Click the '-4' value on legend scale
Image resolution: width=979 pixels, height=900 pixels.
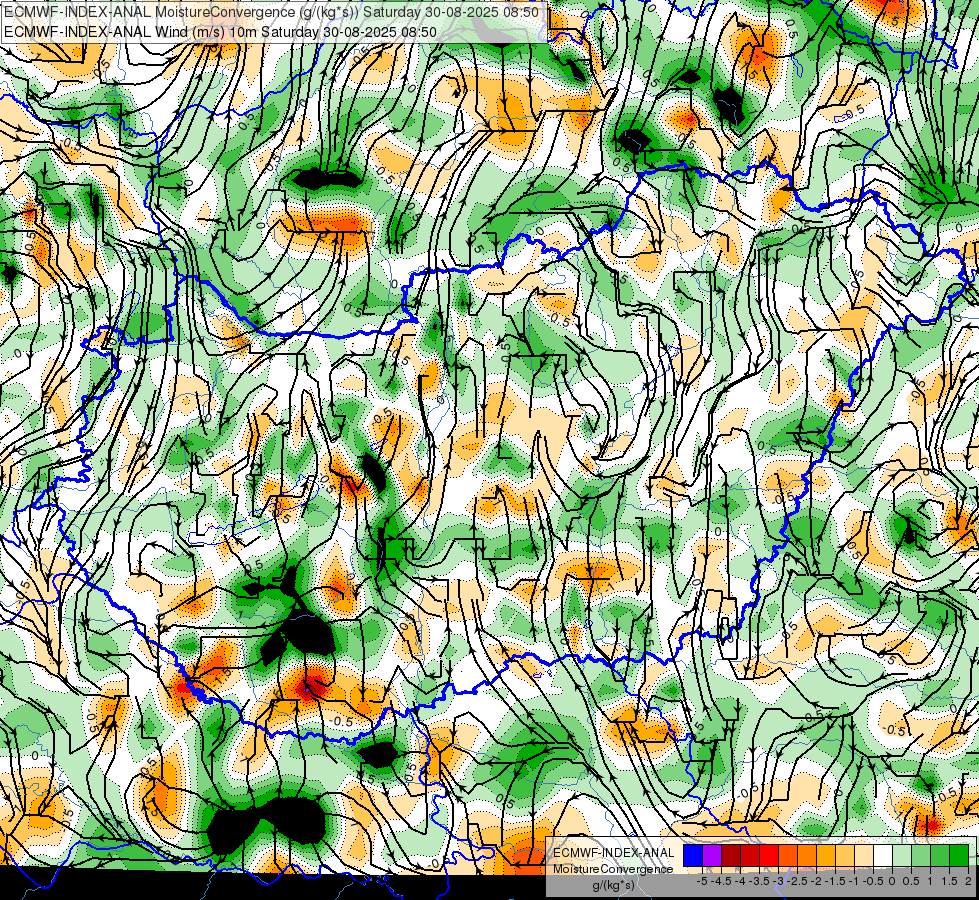[740, 881]
